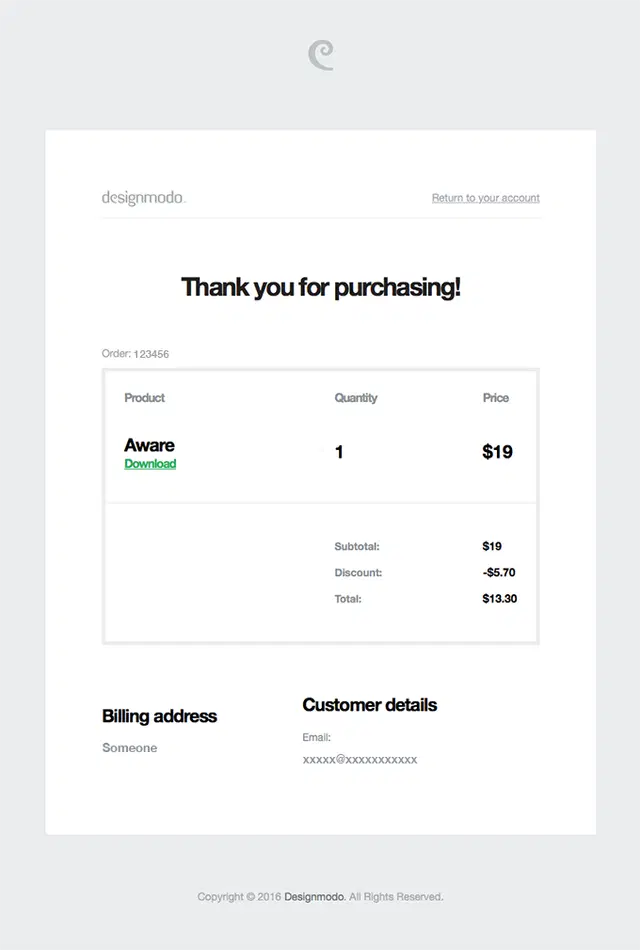
Task: Click the discount amount -$5.70
Action: (499, 573)
